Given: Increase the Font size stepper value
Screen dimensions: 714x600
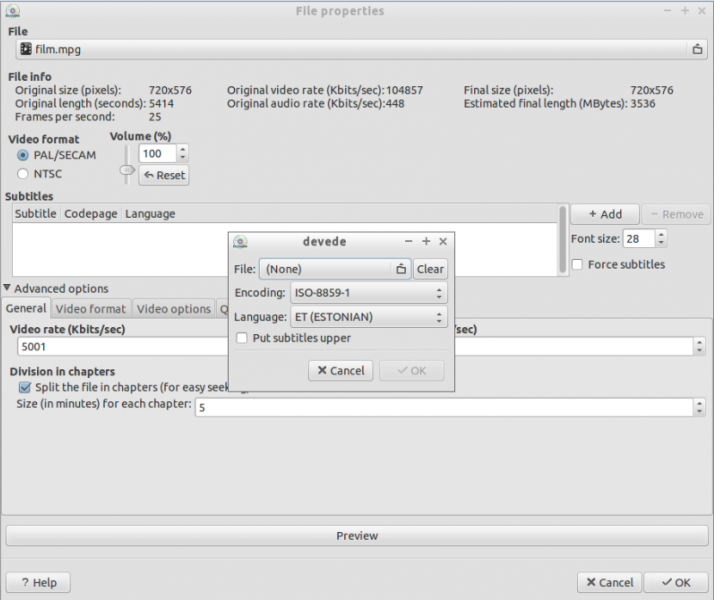Looking at the screenshot, I should pos(662,235).
